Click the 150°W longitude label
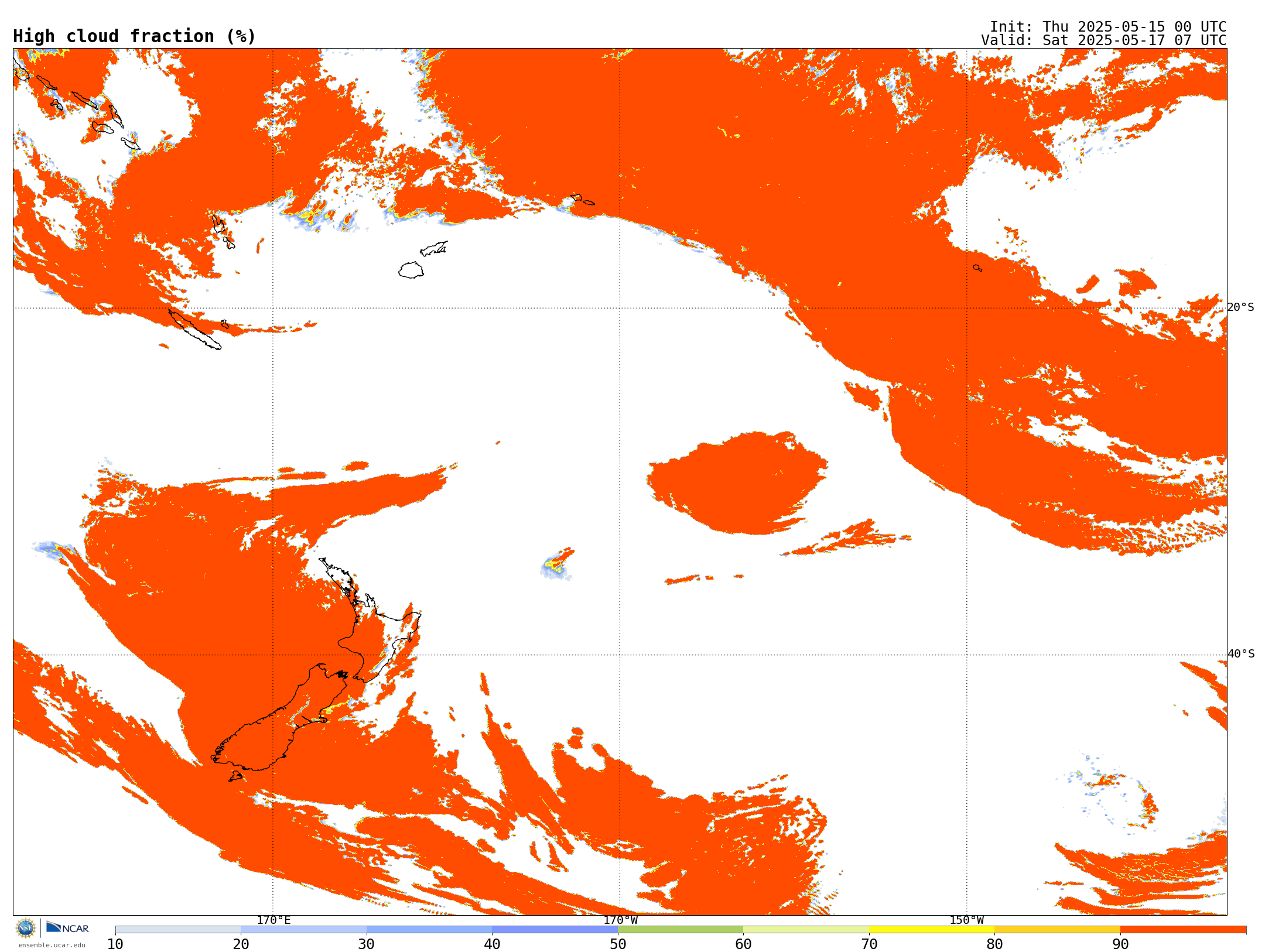 [x=967, y=920]
